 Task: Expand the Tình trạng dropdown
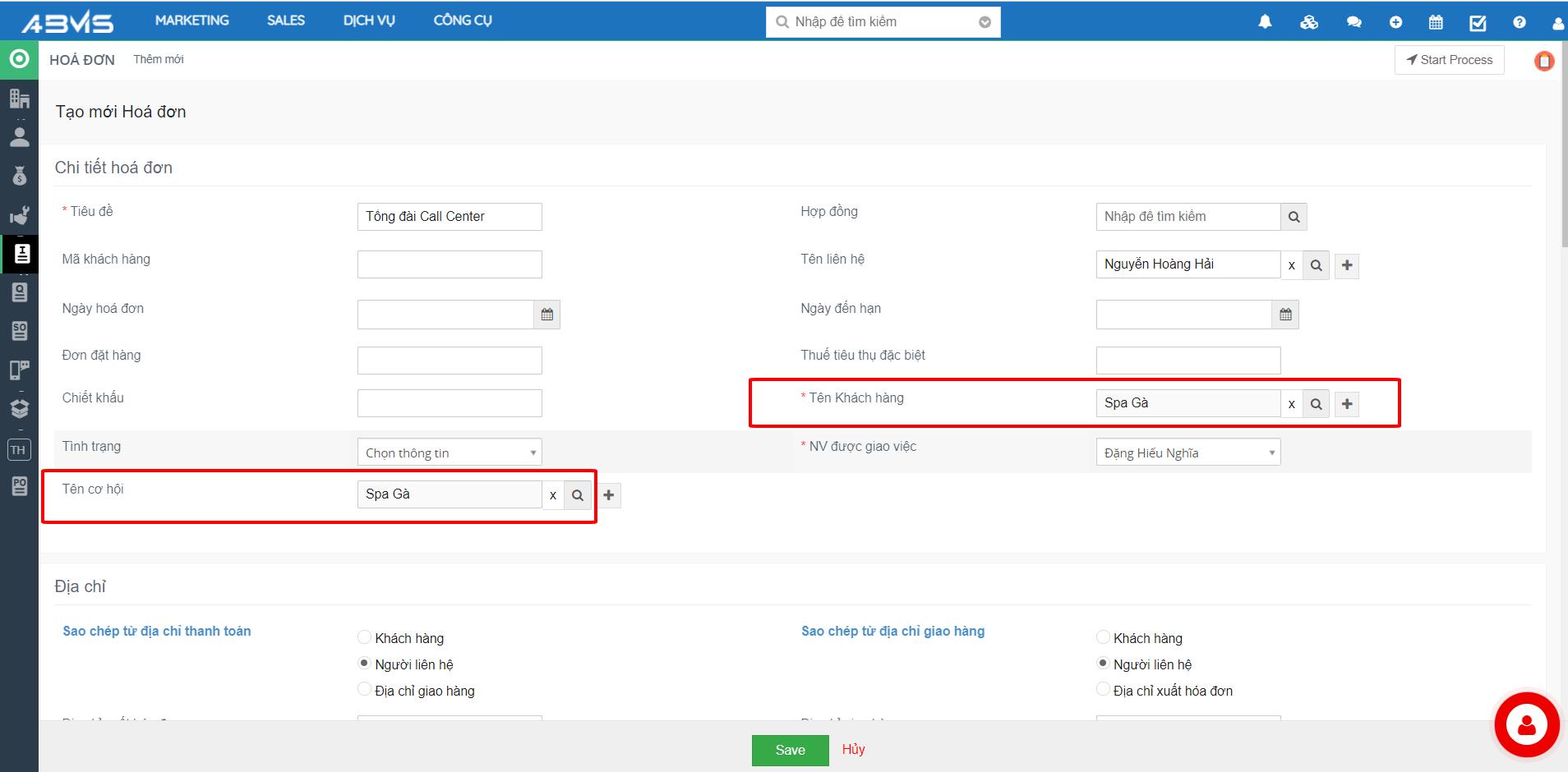450,453
